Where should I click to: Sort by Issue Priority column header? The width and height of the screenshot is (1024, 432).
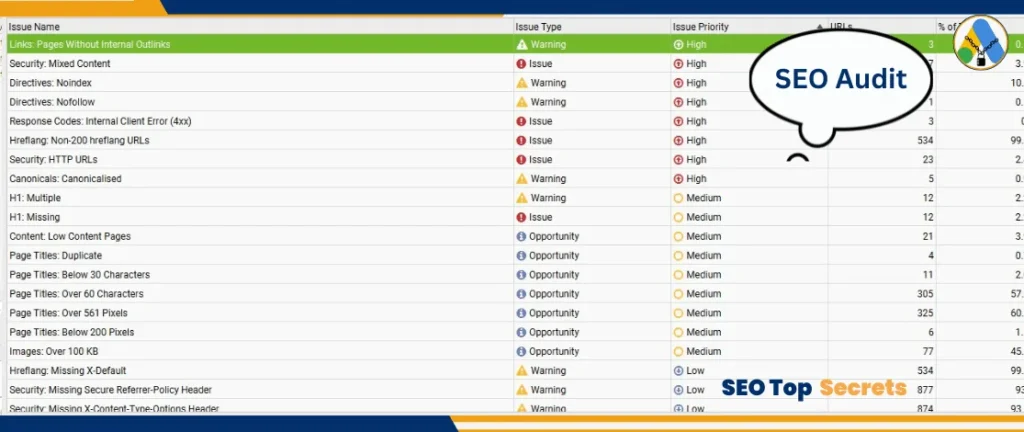coord(702,27)
